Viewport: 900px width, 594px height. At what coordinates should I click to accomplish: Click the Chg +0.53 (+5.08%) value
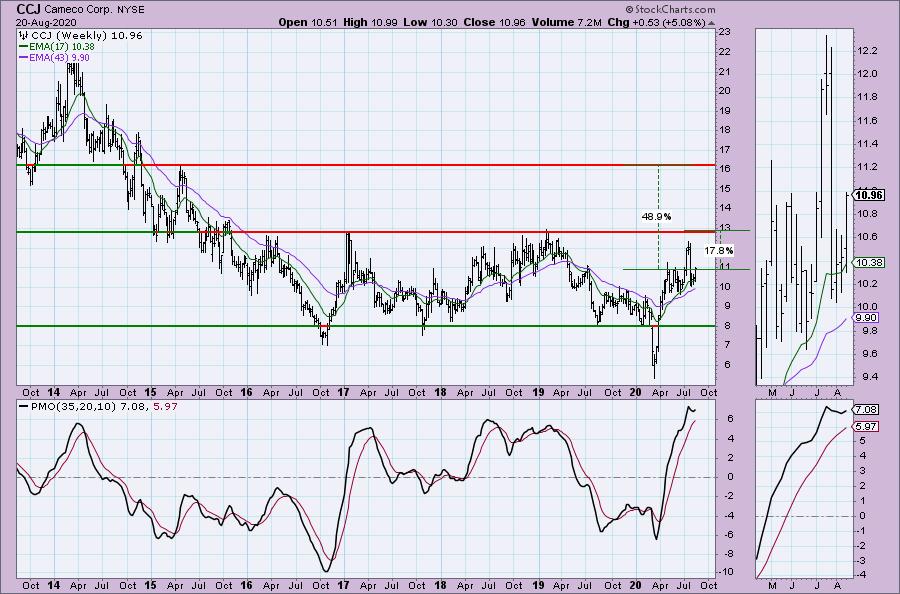point(656,22)
